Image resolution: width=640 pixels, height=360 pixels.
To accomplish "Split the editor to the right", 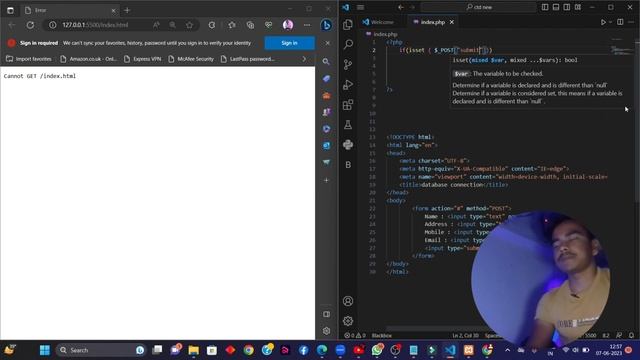I will tap(620, 22).
